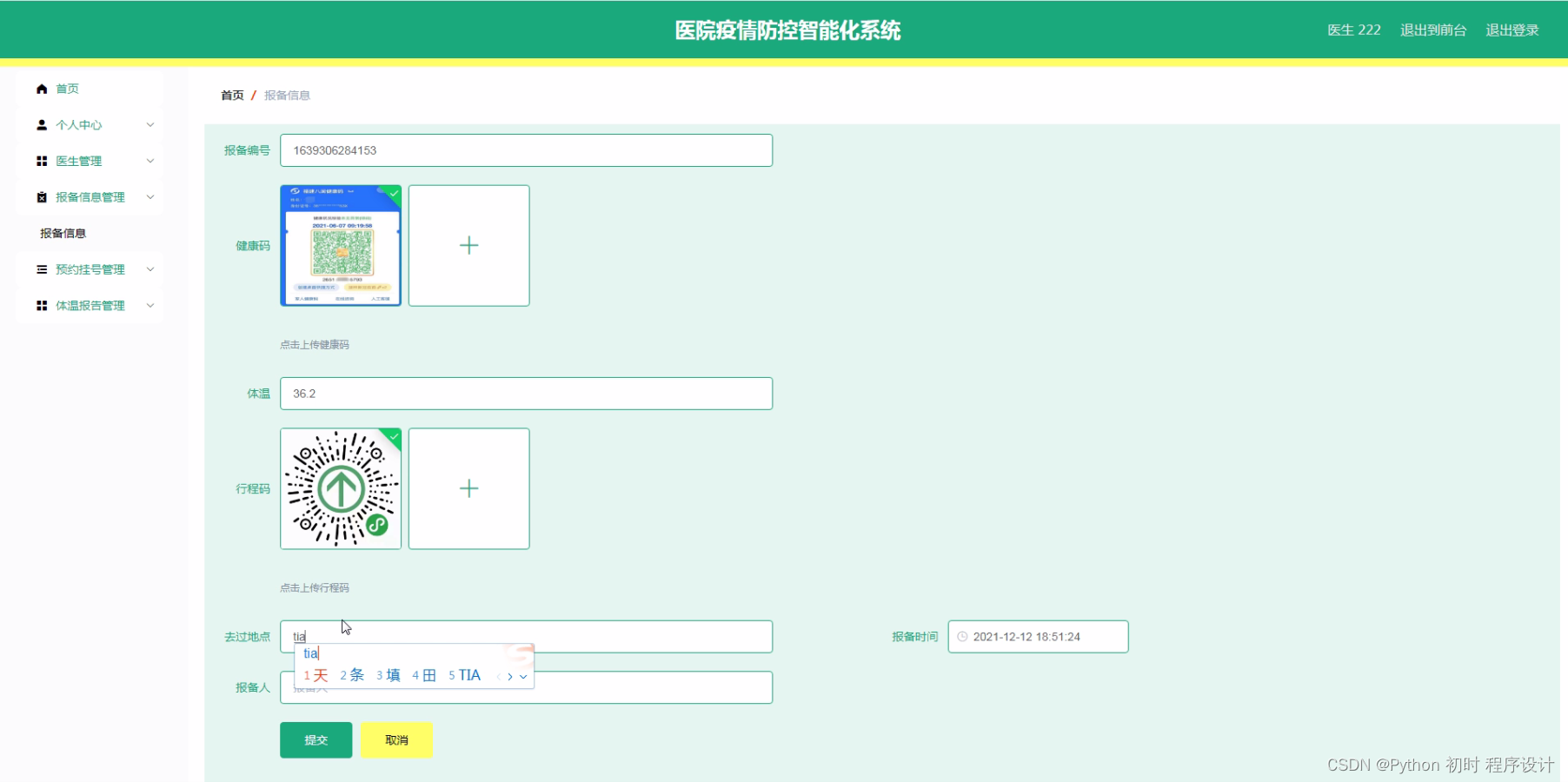1568x782 pixels.
Task: Click the 报备编号 input field
Action: pos(526,150)
